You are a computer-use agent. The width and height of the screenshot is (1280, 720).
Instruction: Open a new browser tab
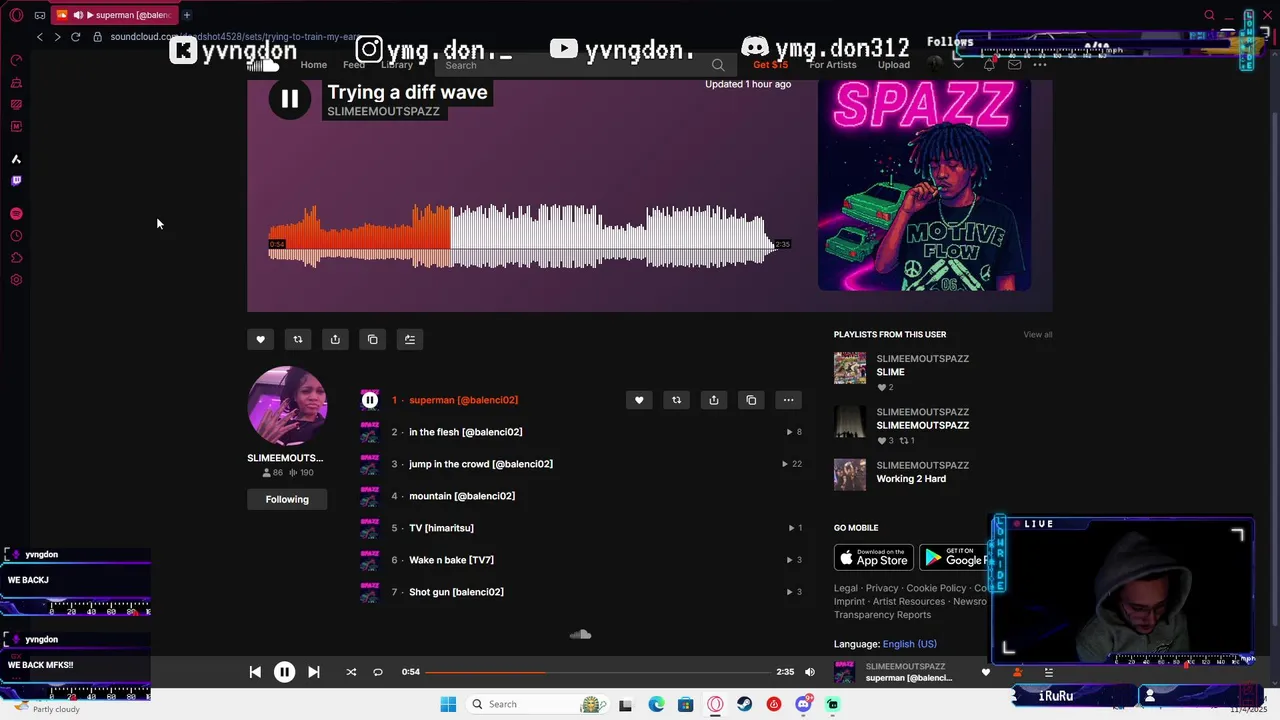coord(186,15)
